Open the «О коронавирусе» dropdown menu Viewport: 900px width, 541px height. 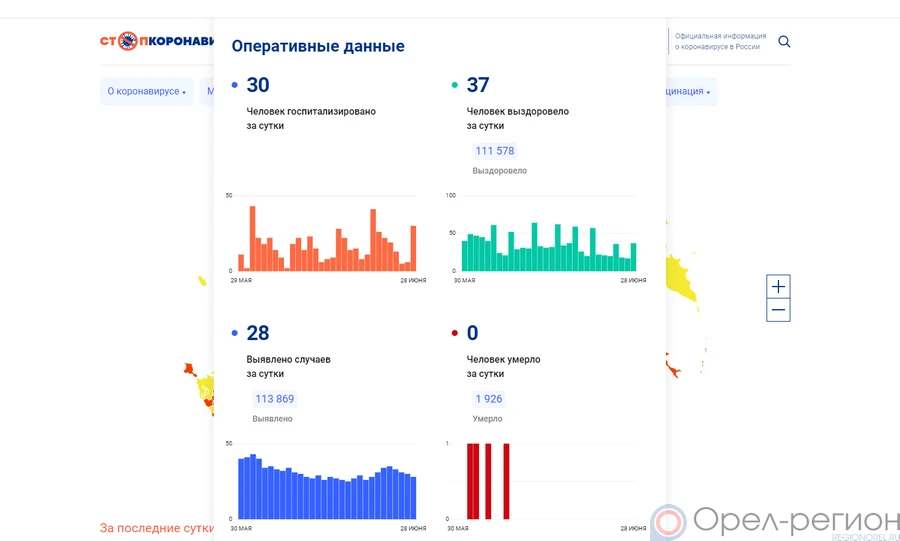pyautogui.click(x=147, y=92)
